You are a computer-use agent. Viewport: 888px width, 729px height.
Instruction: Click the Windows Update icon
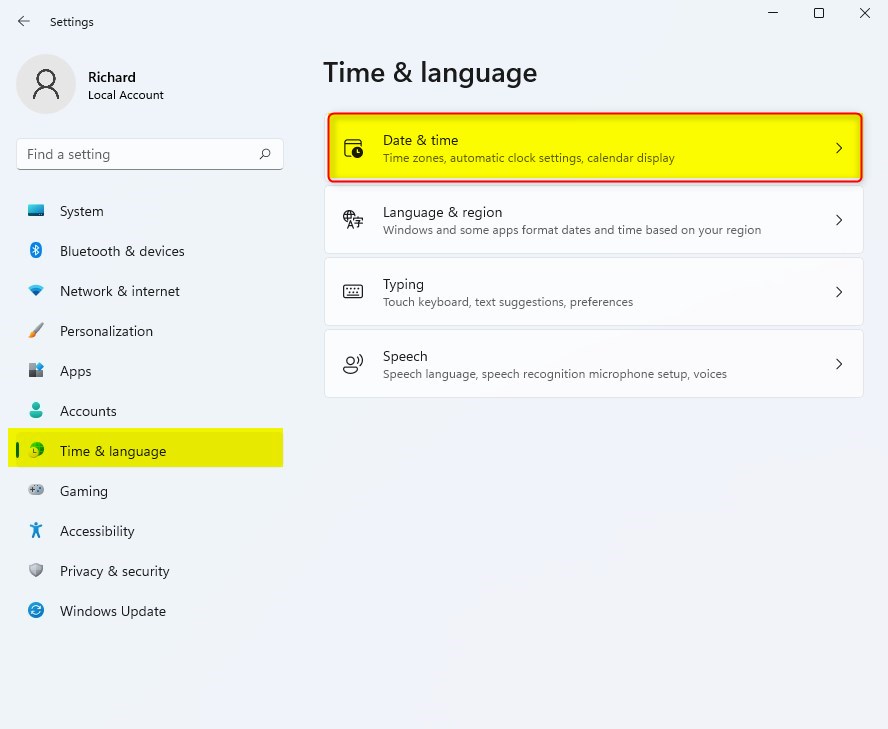(x=34, y=611)
